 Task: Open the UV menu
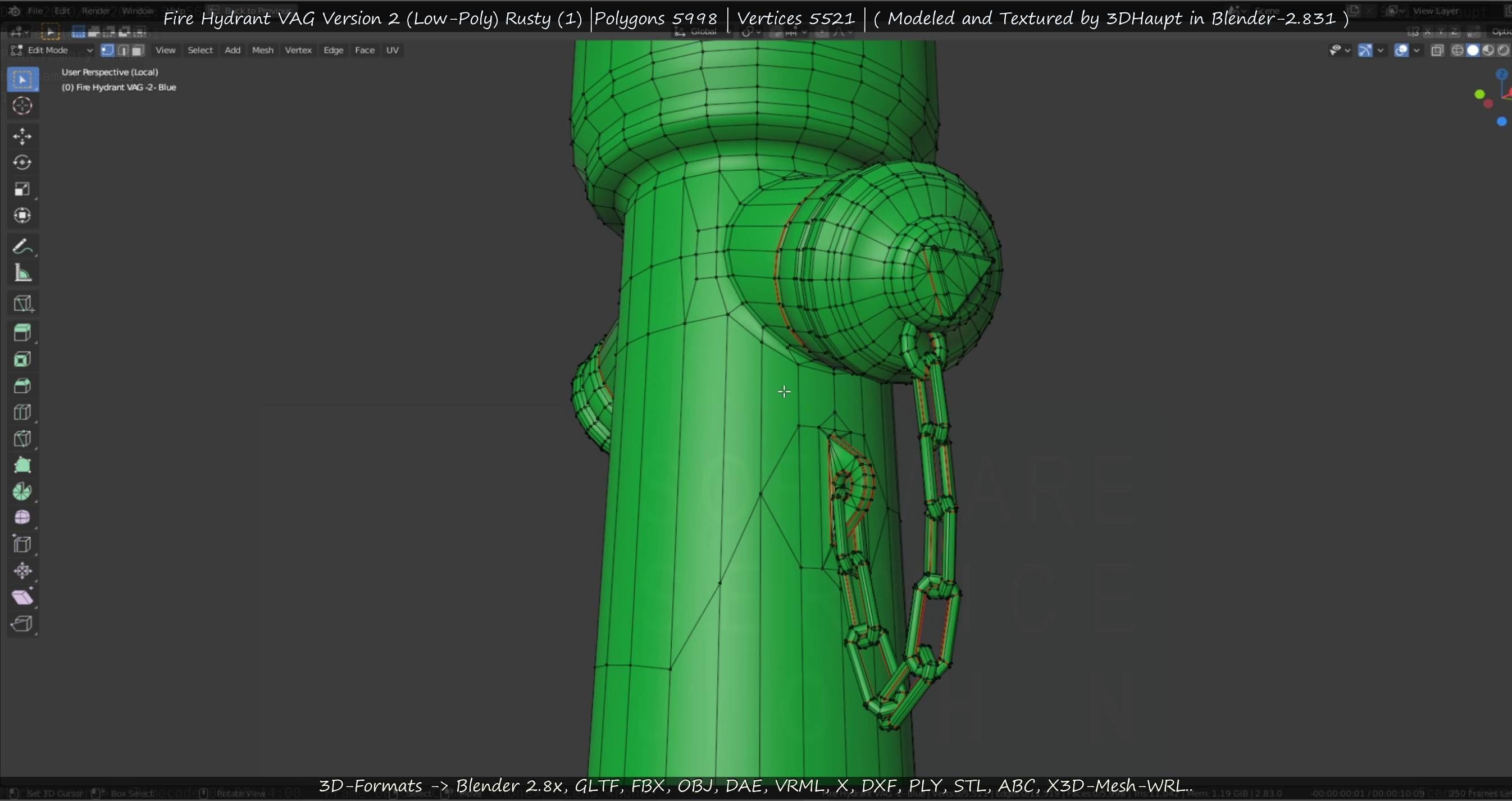(392, 51)
